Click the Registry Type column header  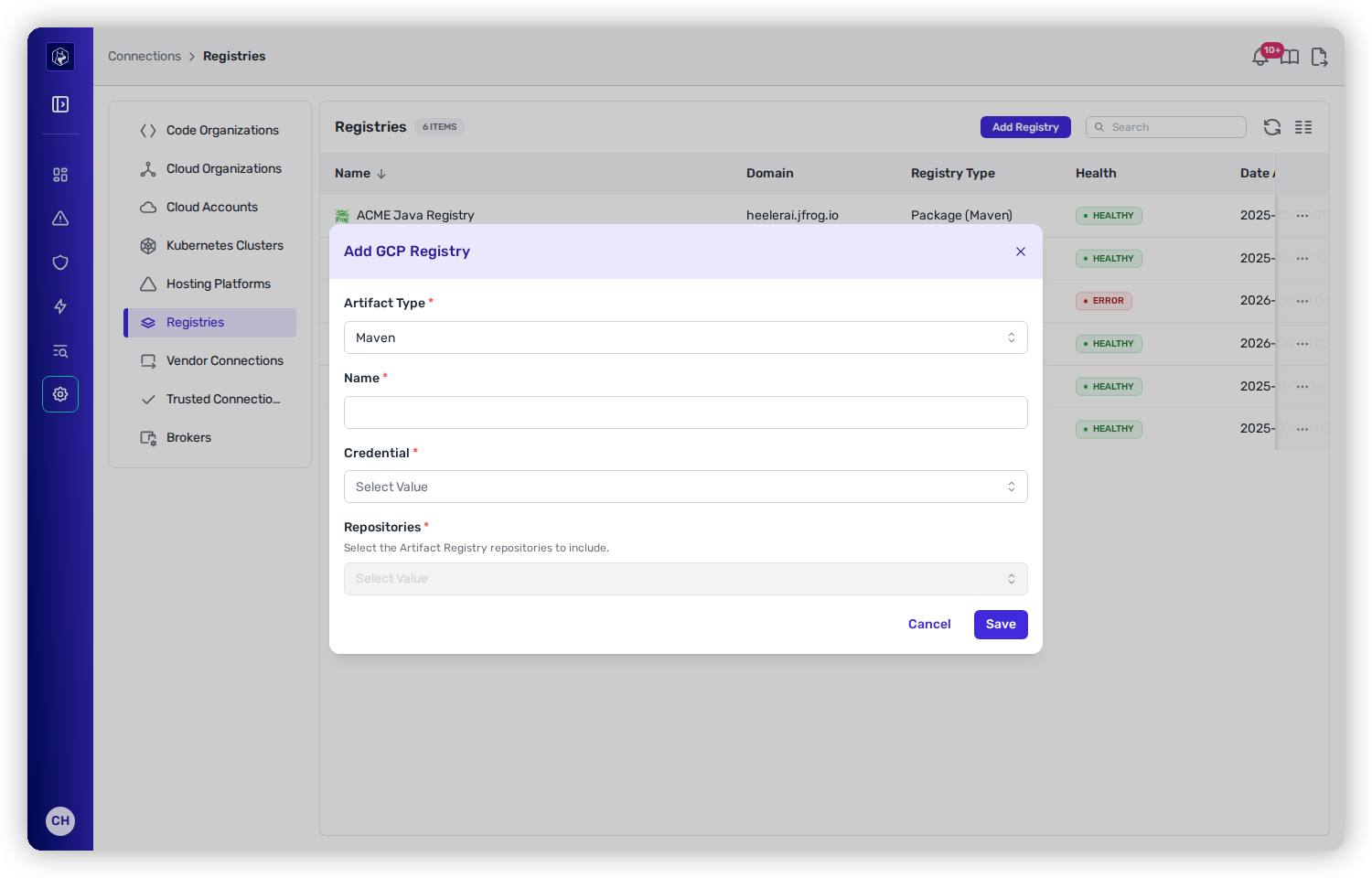click(x=953, y=173)
